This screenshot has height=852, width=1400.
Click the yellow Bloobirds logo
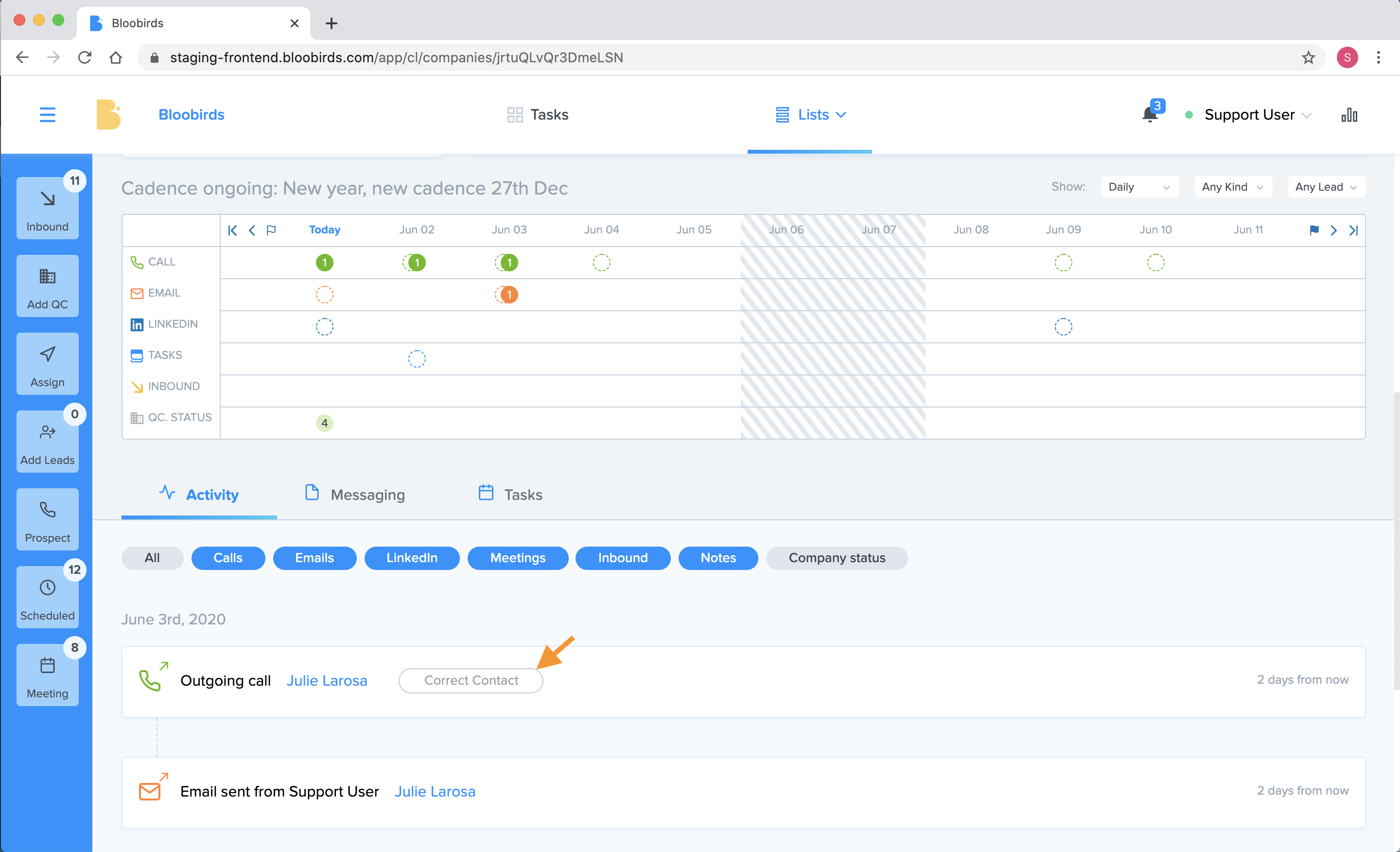108,114
